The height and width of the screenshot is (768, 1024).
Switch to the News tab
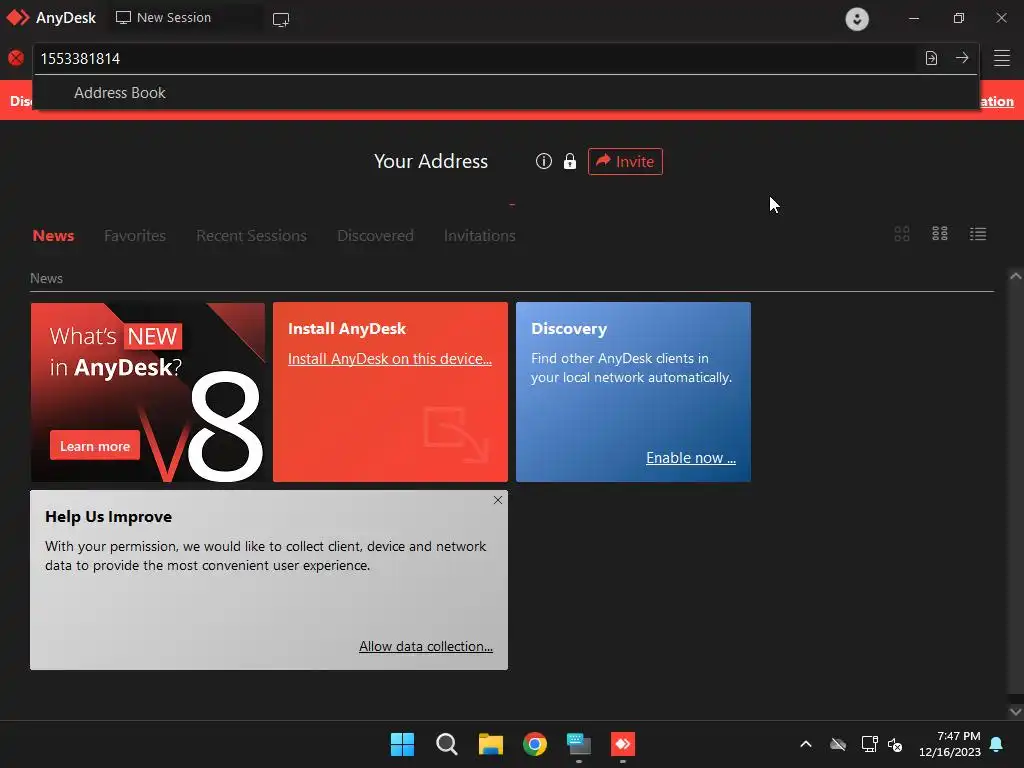[54, 236]
